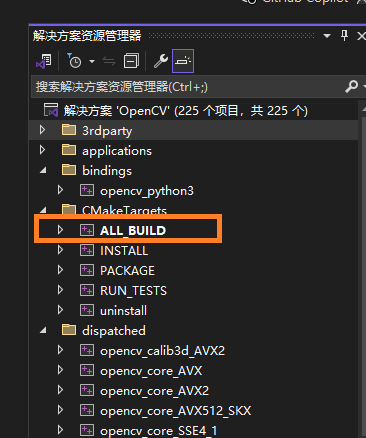
Task: Expand the opencv_python3 project
Action: pos(60,190)
